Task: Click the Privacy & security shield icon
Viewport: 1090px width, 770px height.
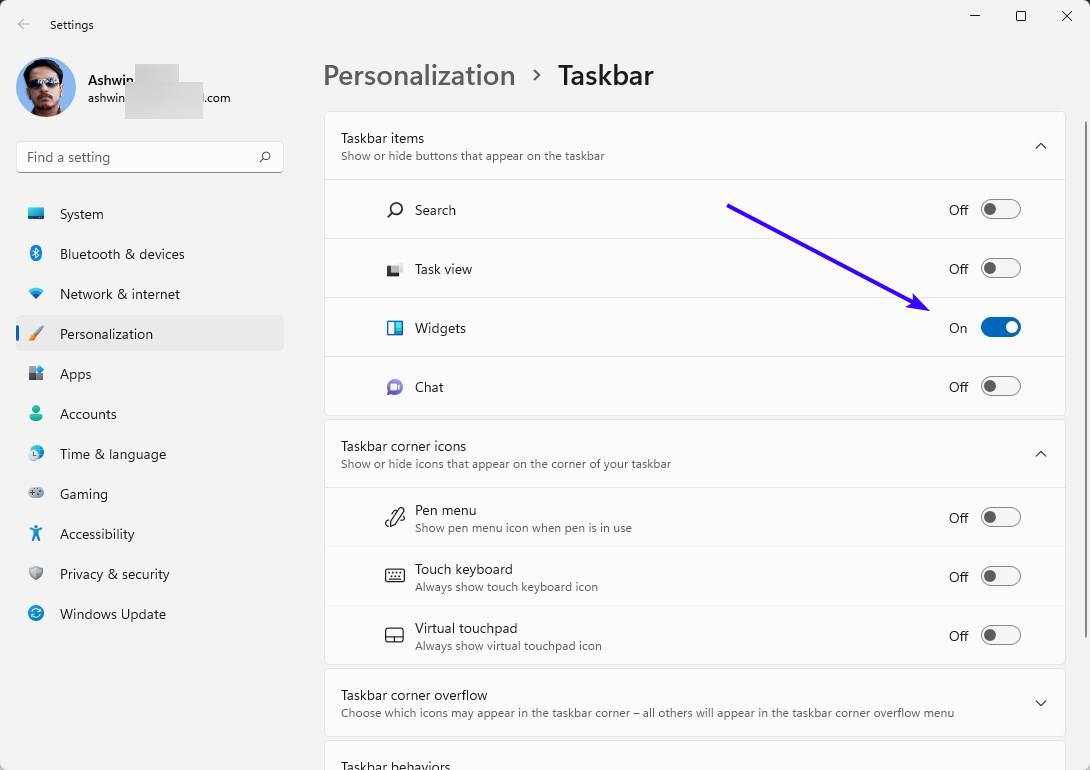Action: click(x=36, y=573)
